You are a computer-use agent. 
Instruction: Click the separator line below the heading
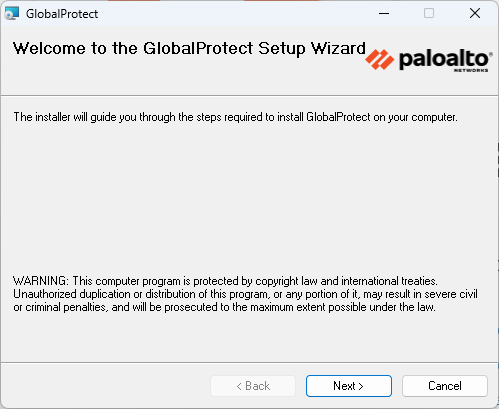pyautogui.click(x=249, y=95)
